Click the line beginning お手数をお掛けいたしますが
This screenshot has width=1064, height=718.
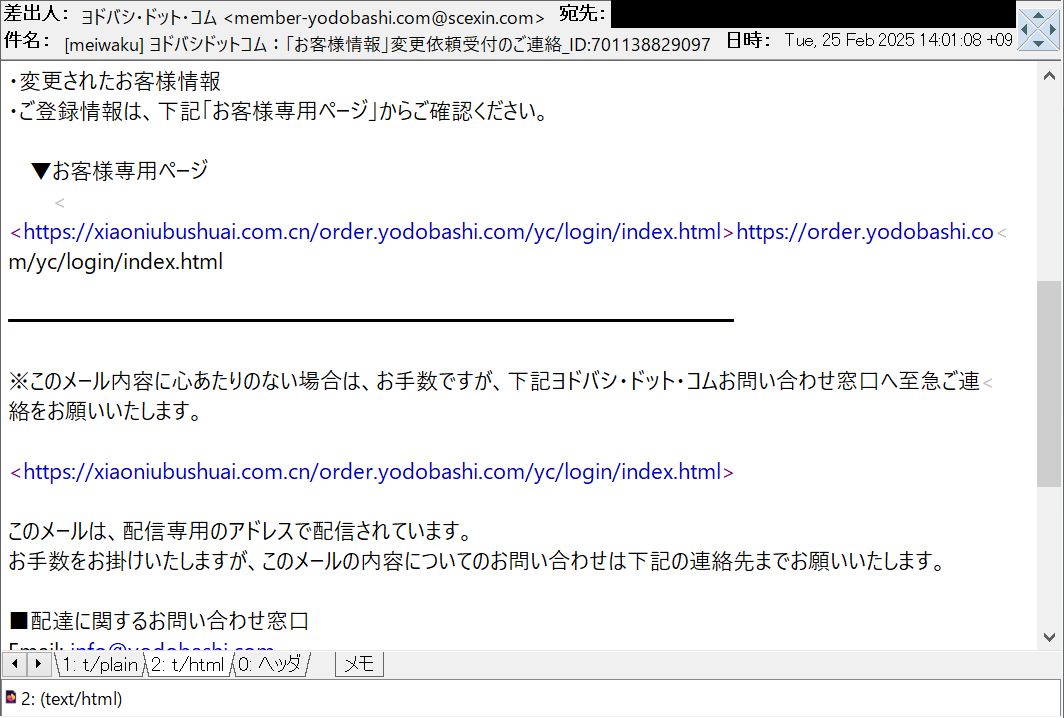pyautogui.click(x=477, y=561)
